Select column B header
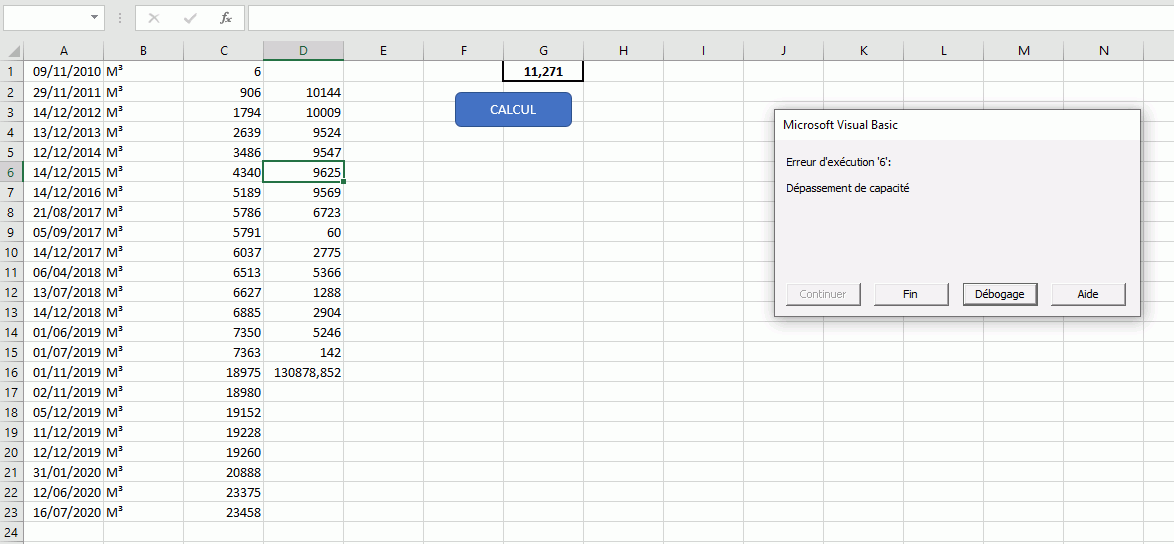This screenshot has width=1174, height=544. coord(143,51)
